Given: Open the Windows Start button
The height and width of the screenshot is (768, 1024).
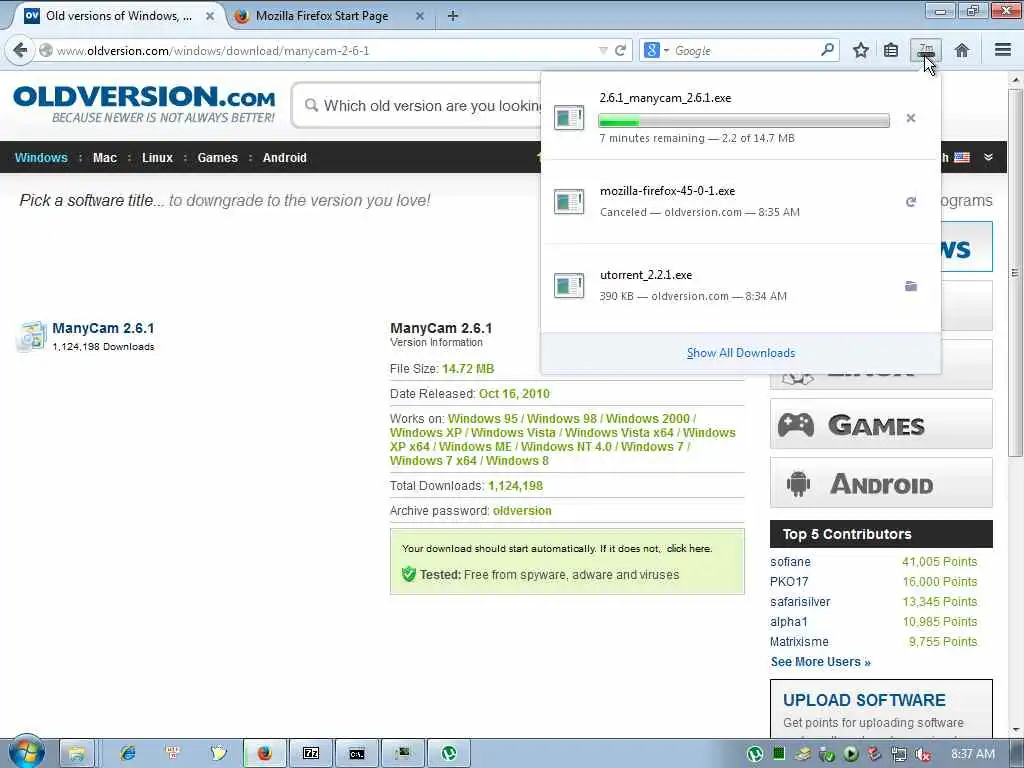Looking at the screenshot, I should [27, 752].
